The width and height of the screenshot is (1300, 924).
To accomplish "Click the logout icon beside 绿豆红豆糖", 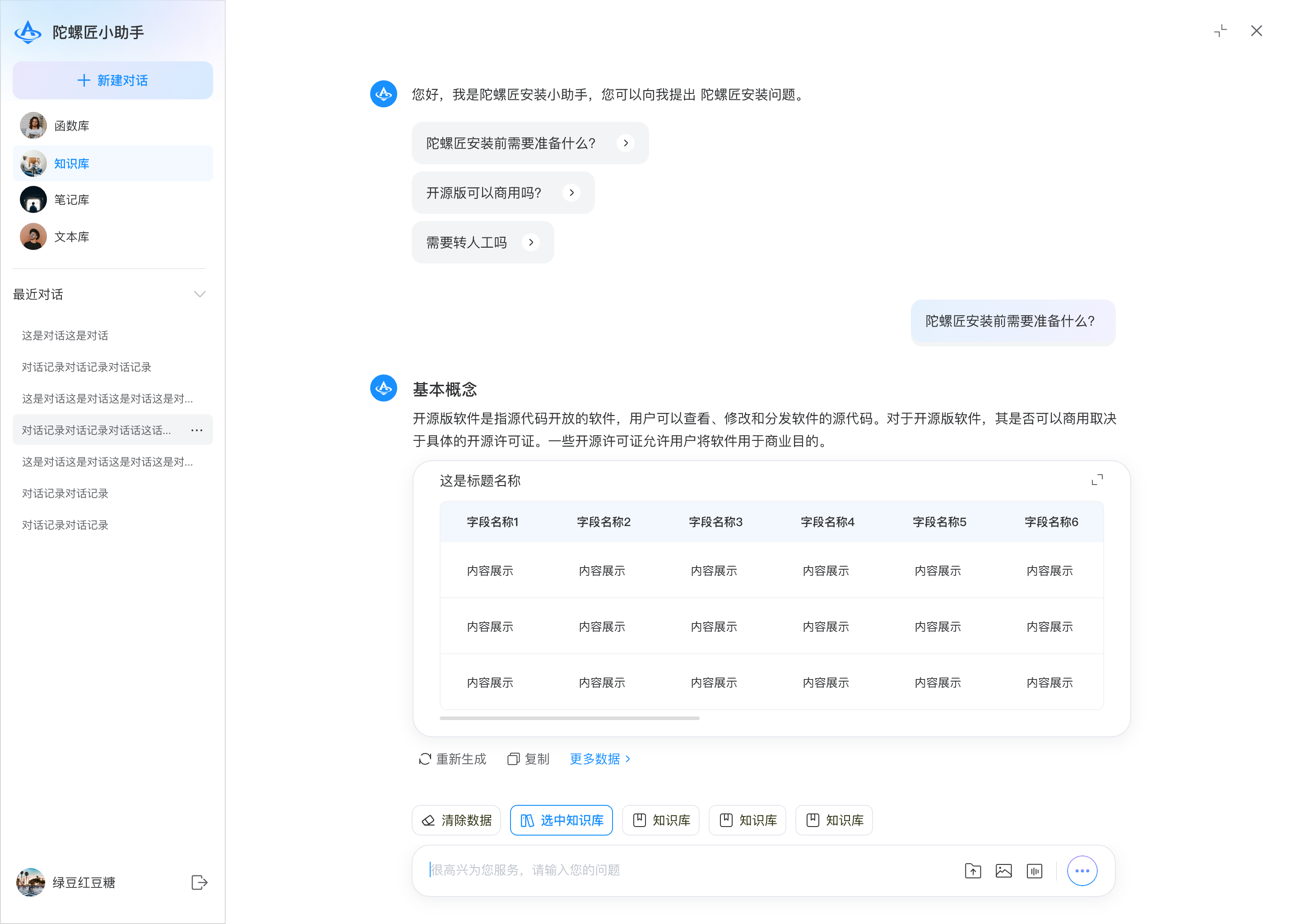I will click(199, 882).
